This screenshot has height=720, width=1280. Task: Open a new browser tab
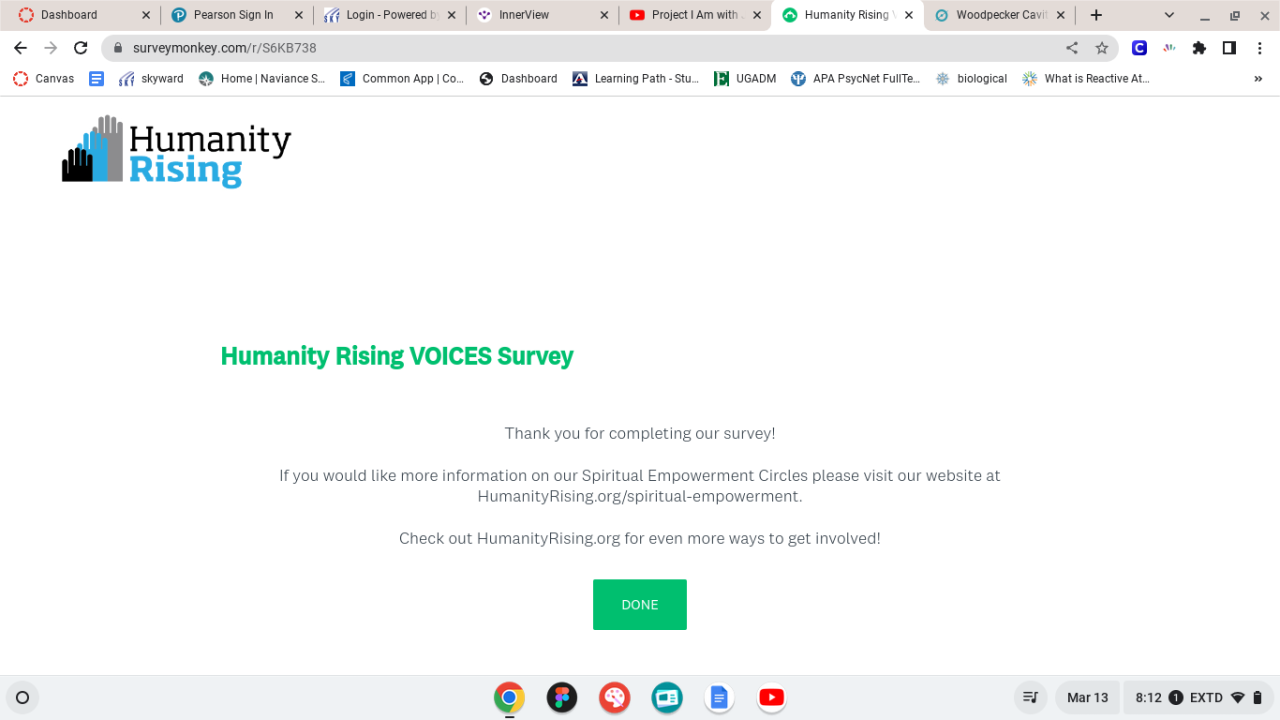pyautogui.click(x=1096, y=15)
